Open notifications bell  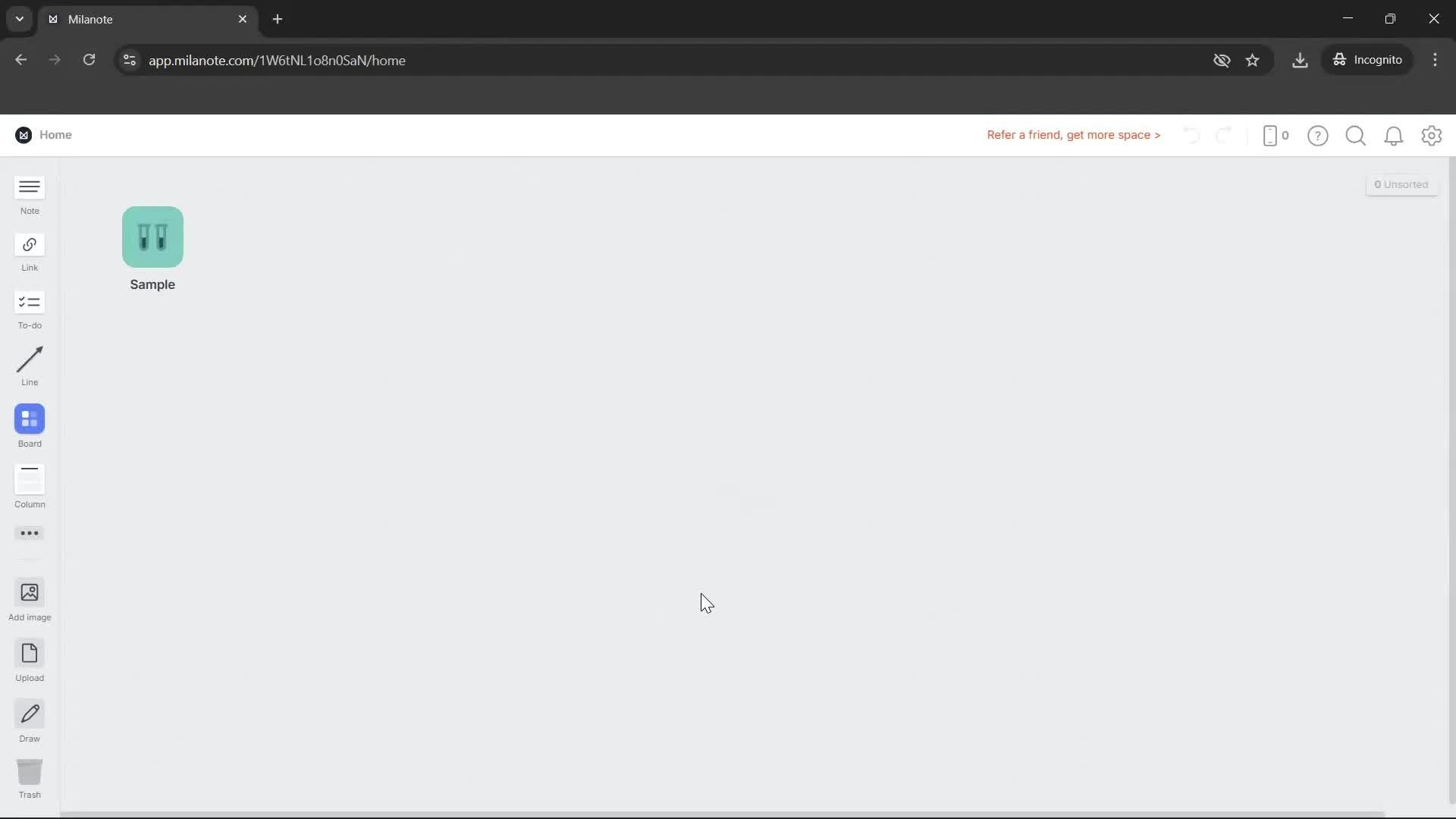coord(1394,136)
